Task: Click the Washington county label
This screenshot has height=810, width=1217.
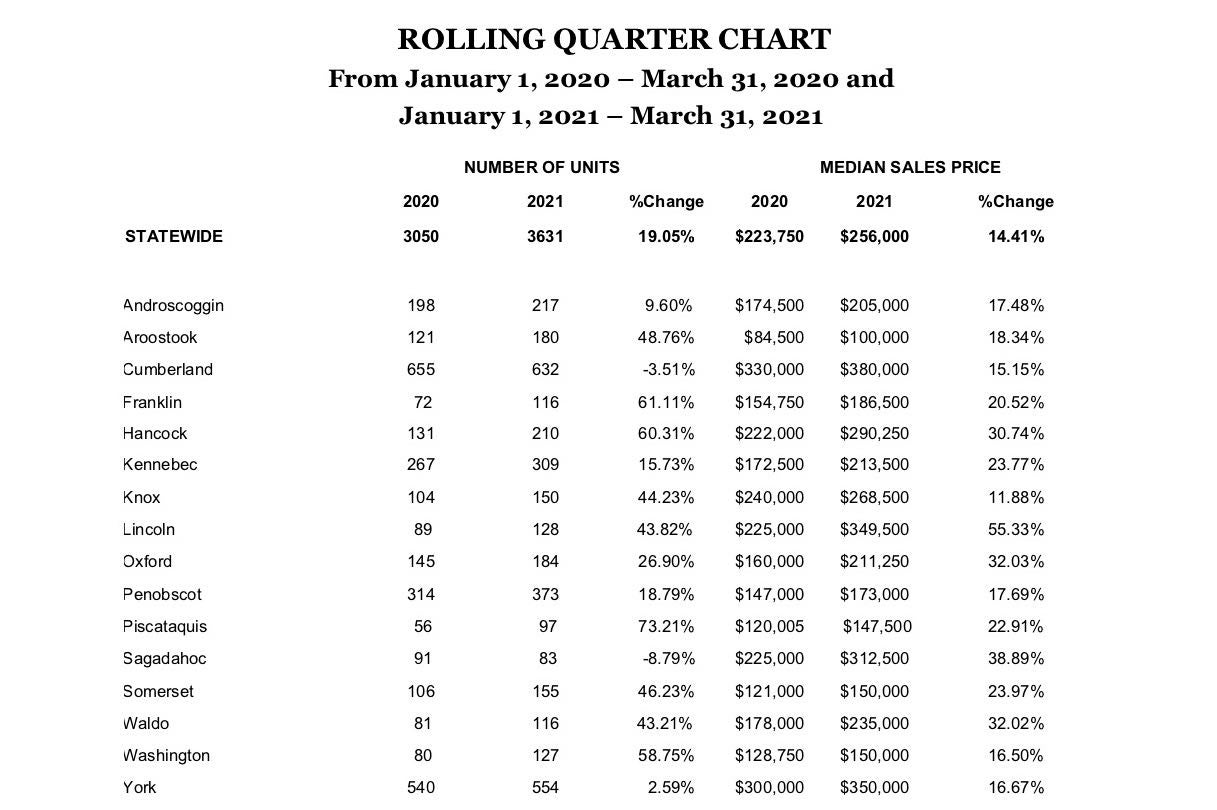Action: tap(166, 756)
